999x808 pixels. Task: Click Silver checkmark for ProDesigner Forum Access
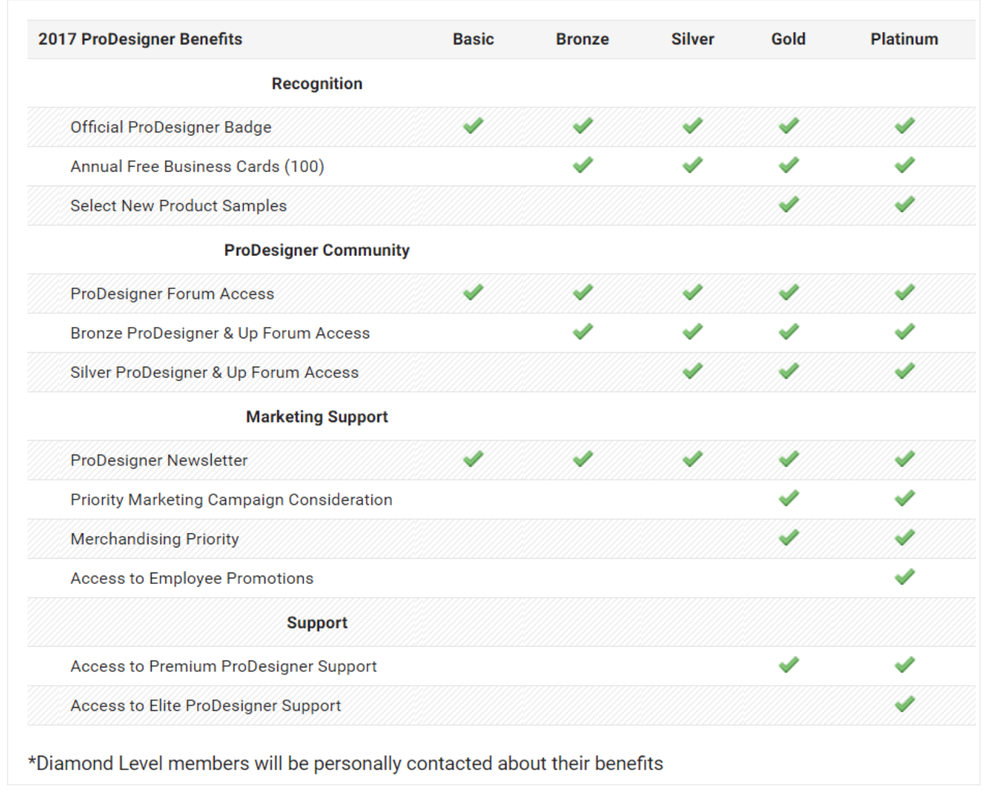point(692,292)
